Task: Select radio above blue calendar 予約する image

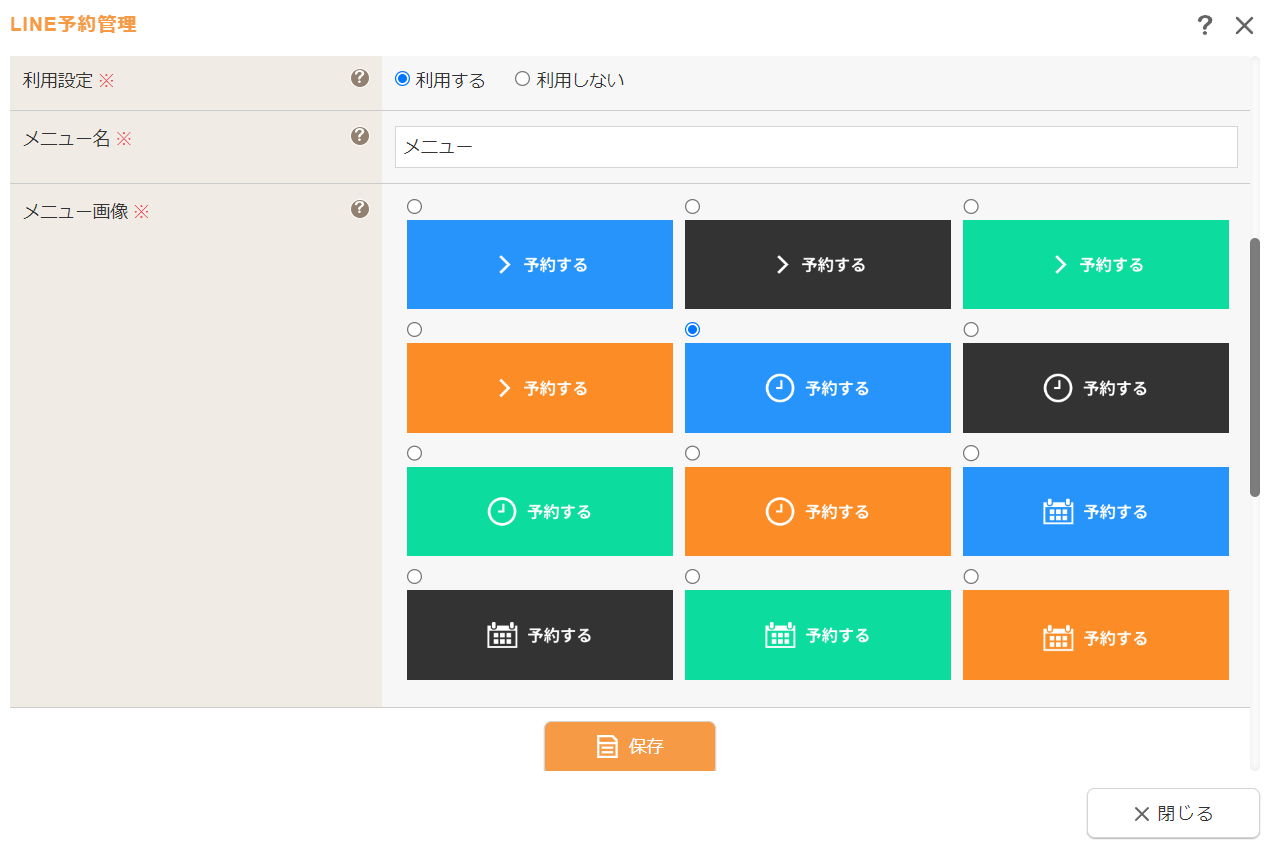Action: point(971,453)
